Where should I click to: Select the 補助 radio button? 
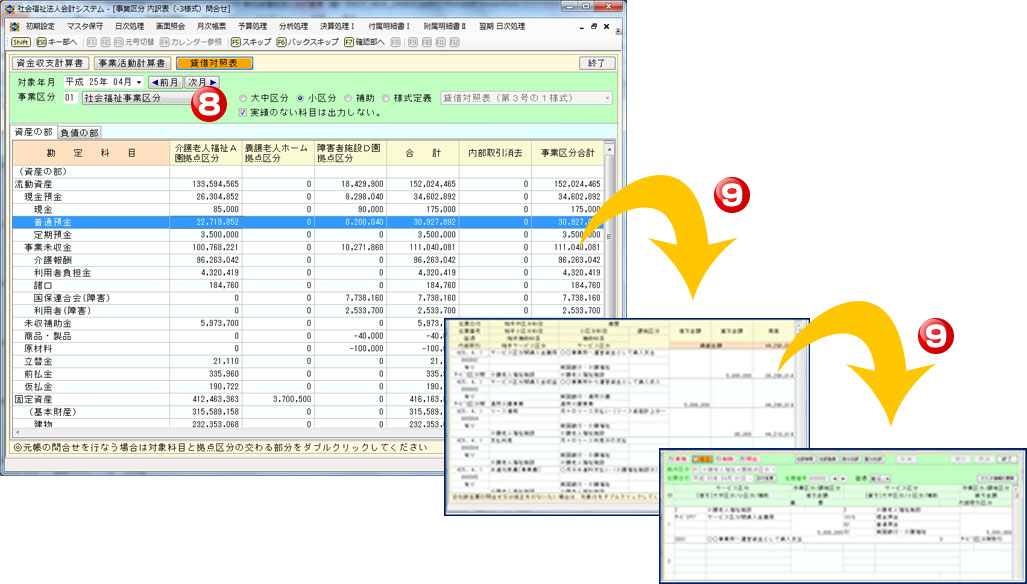[348, 98]
